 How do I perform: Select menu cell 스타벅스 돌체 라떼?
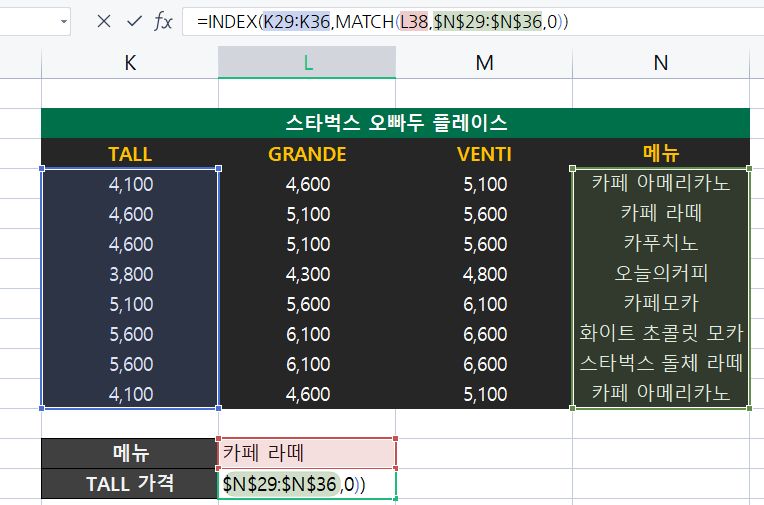click(x=661, y=363)
